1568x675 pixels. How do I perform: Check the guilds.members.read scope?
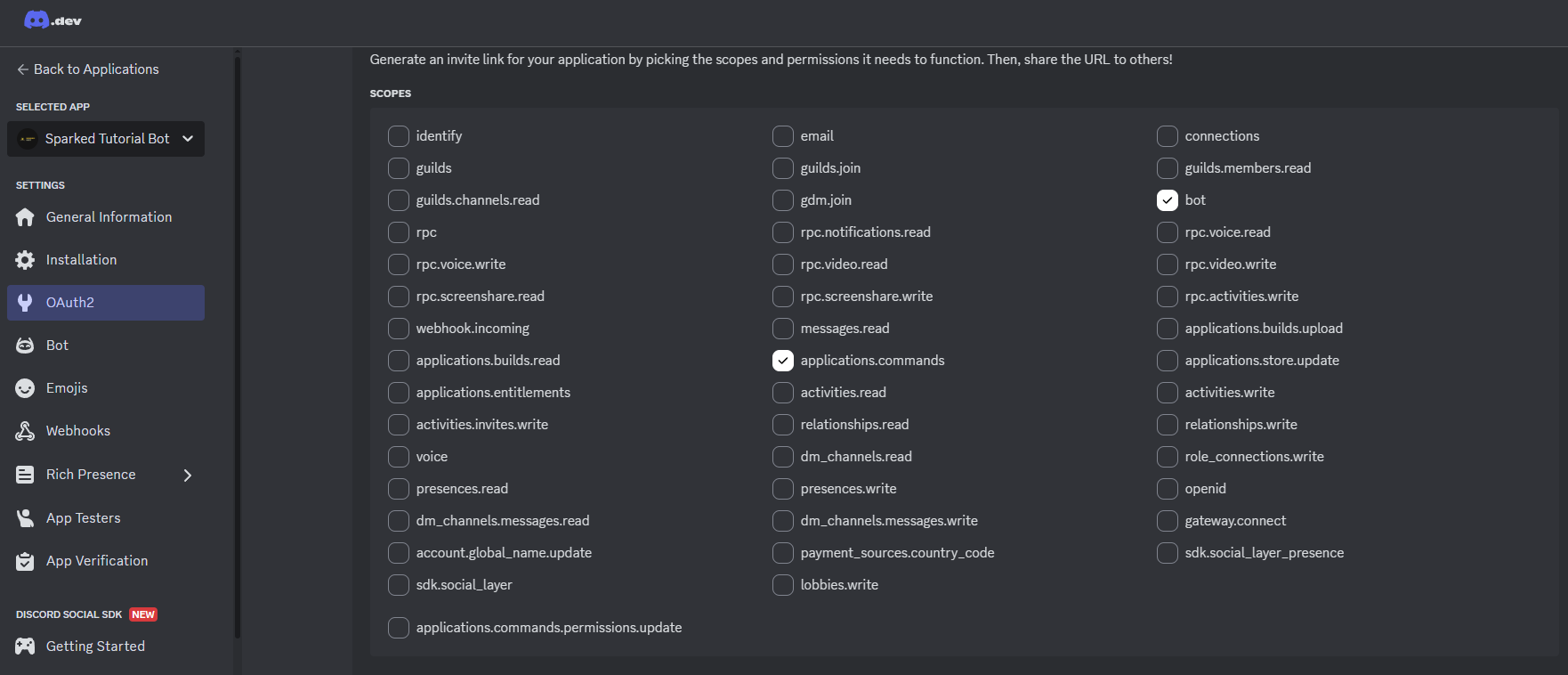coord(1168,168)
